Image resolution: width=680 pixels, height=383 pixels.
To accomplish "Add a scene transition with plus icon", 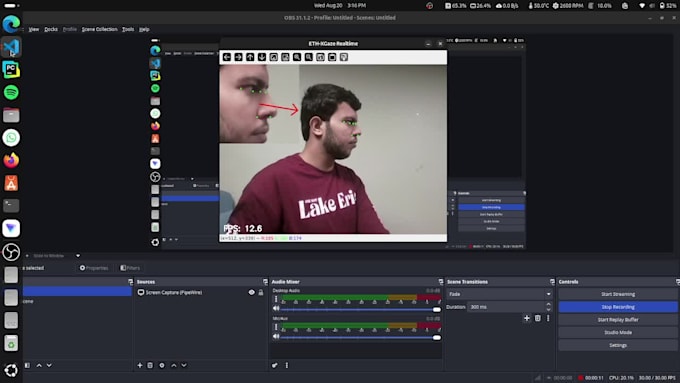I will click(x=526, y=318).
